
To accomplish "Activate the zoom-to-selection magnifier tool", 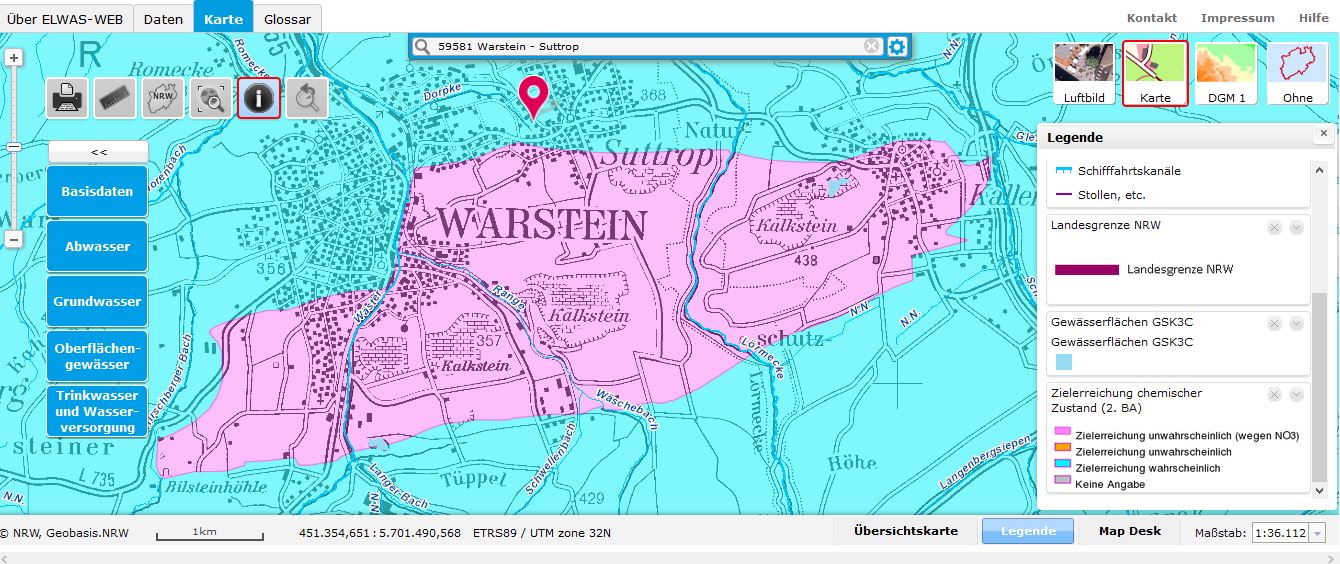I will tap(211, 98).
